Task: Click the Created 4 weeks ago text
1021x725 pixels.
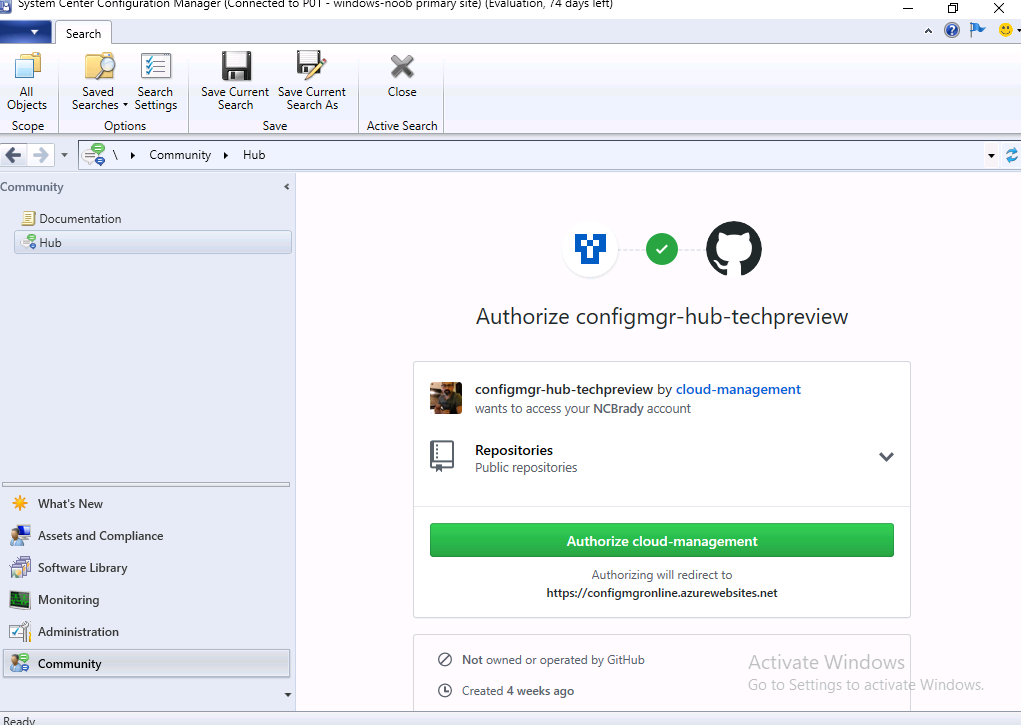Action: point(518,690)
